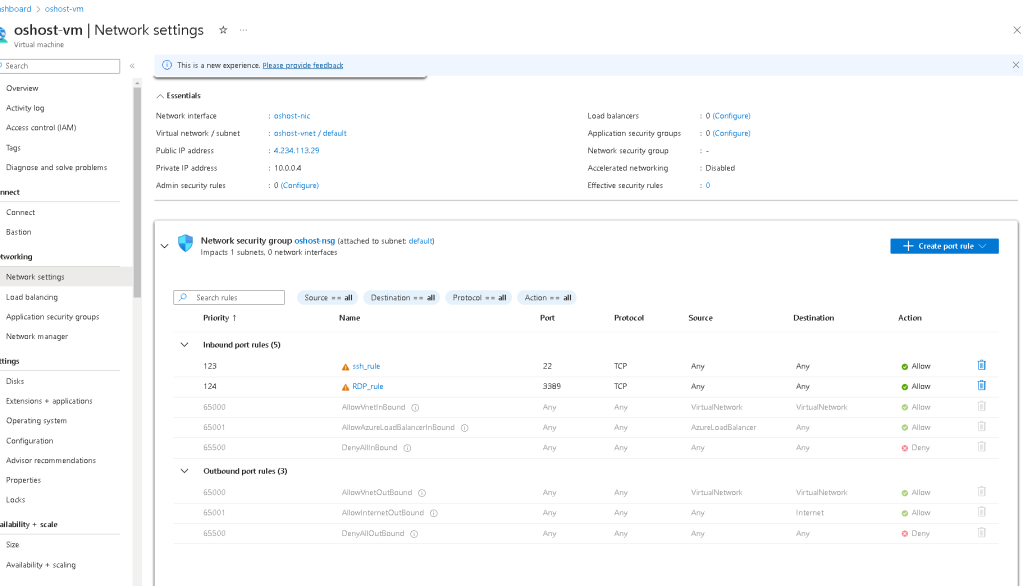The width and height of the screenshot is (1023, 586).
Task: Open Disks in the sidebar
Action: [x=15, y=381]
